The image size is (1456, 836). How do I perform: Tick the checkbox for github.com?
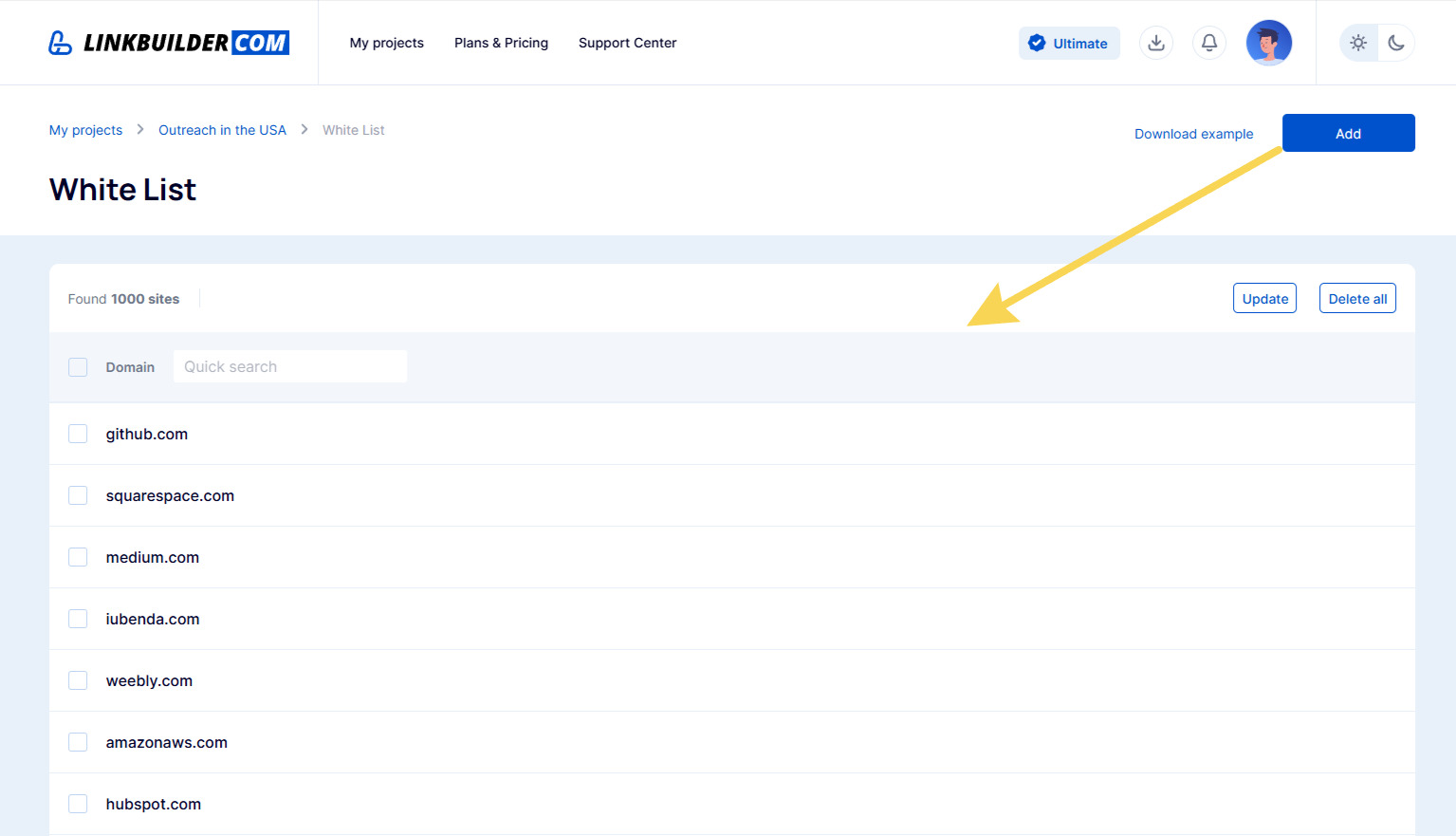point(77,433)
